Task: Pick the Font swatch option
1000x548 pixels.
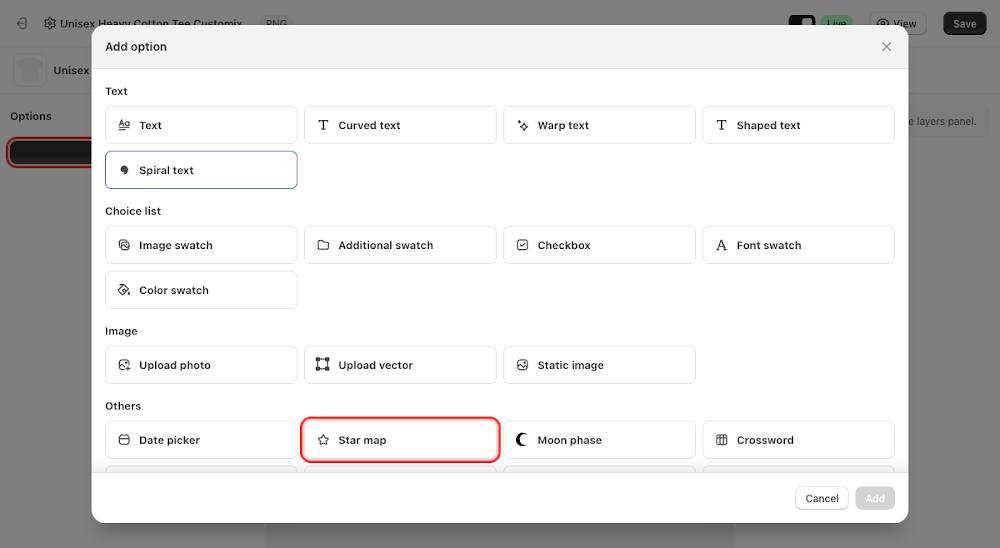Action: click(798, 245)
